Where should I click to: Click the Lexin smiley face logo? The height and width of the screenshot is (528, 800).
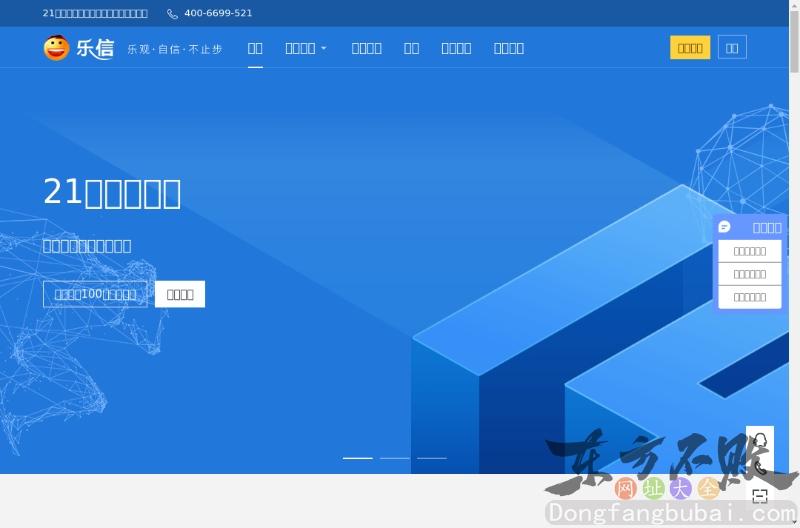[x=56, y=48]
